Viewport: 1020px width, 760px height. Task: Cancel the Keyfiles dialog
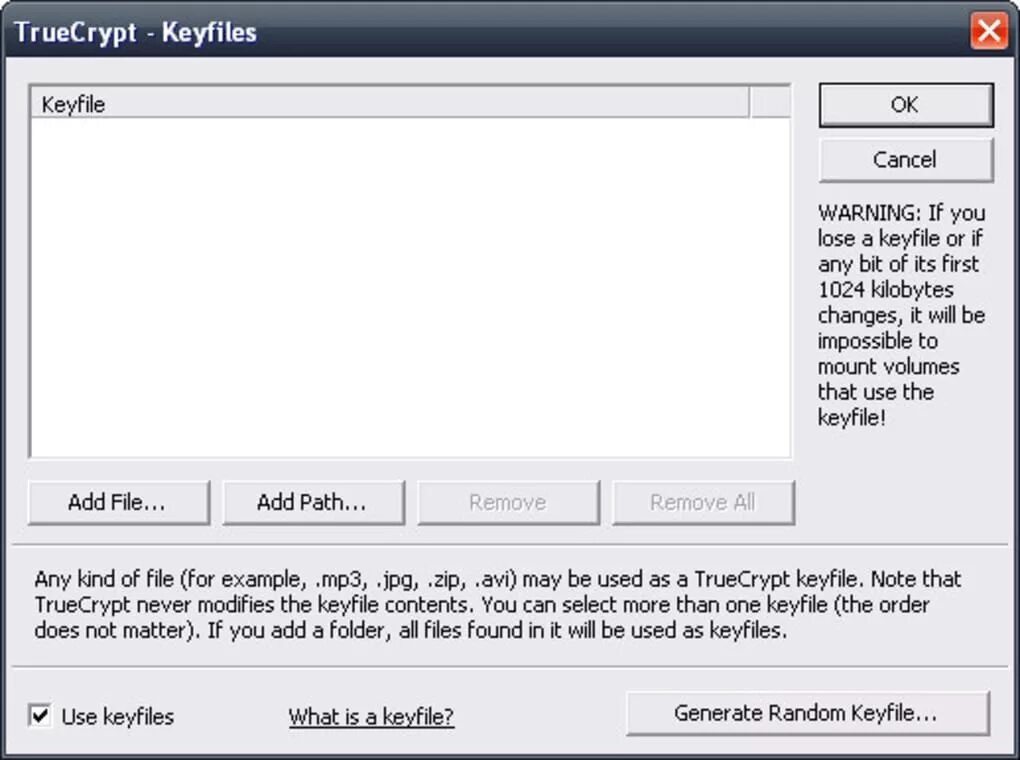click(906, 160)
